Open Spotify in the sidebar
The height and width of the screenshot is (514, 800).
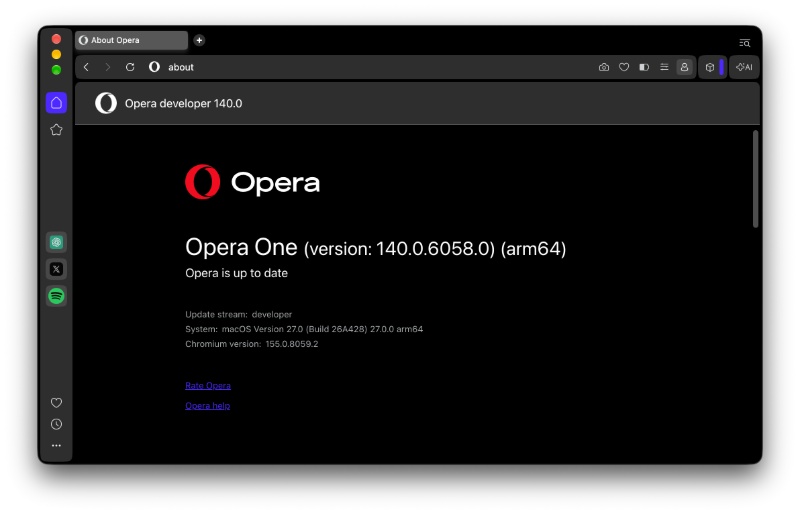coord(56,296)
